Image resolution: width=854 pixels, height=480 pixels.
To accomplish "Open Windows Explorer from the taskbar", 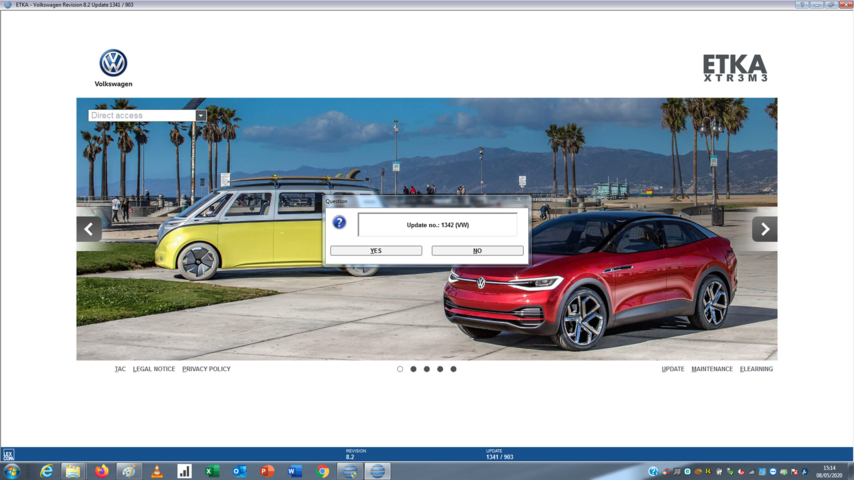I will tap(73, 471).
